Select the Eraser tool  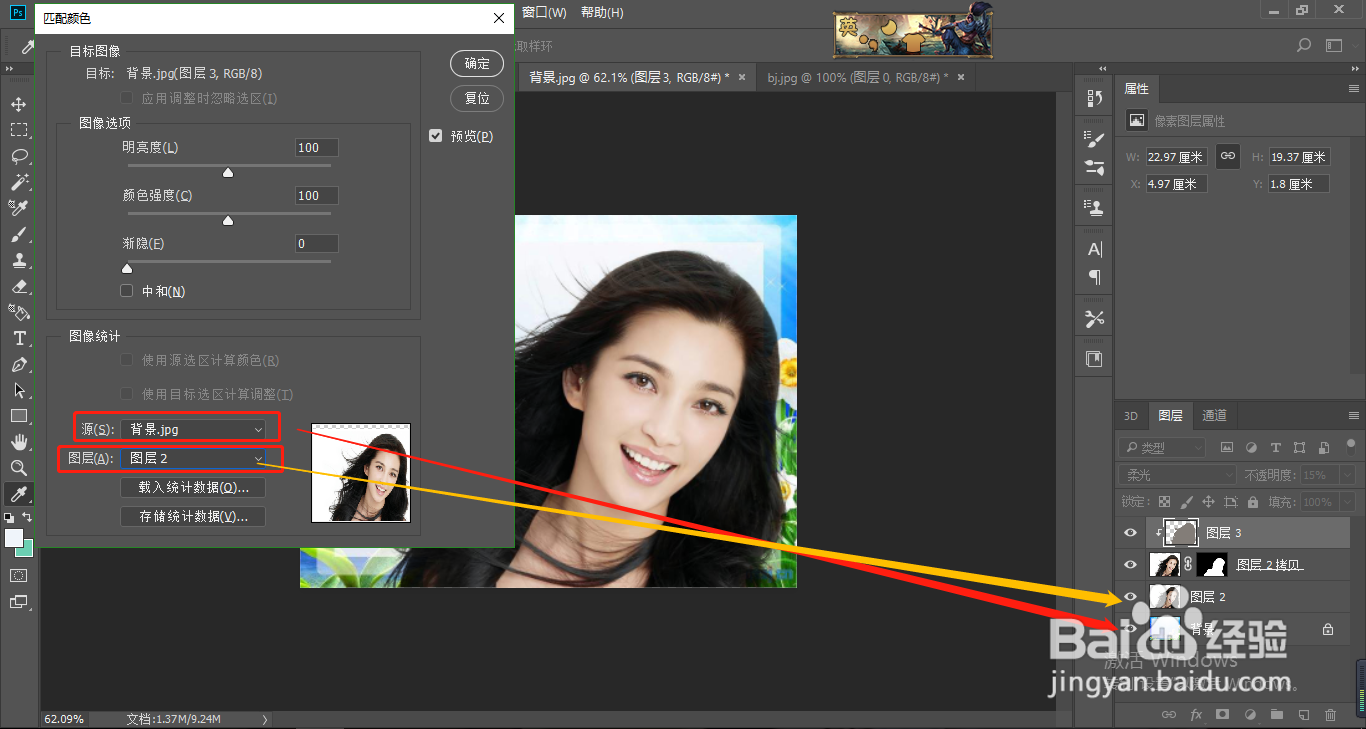point(19,286)
